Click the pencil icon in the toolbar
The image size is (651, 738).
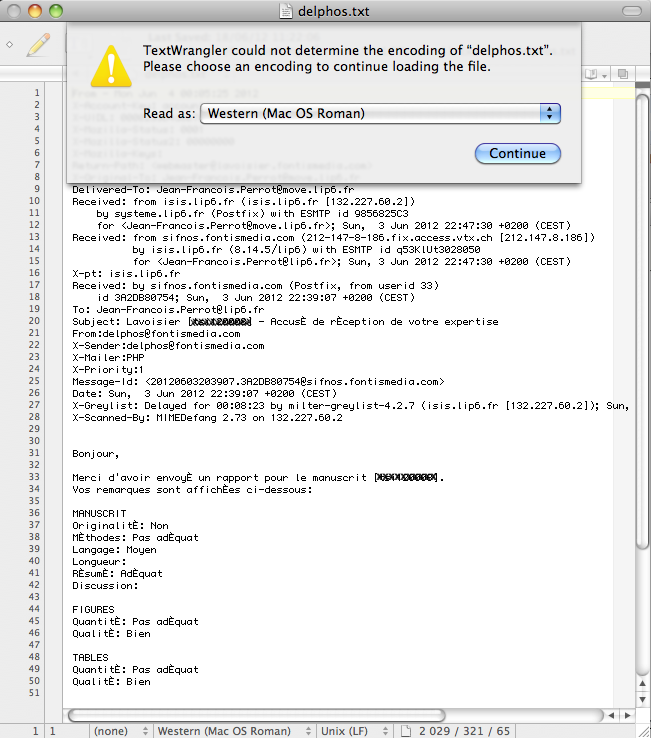(x=38, y=44)
